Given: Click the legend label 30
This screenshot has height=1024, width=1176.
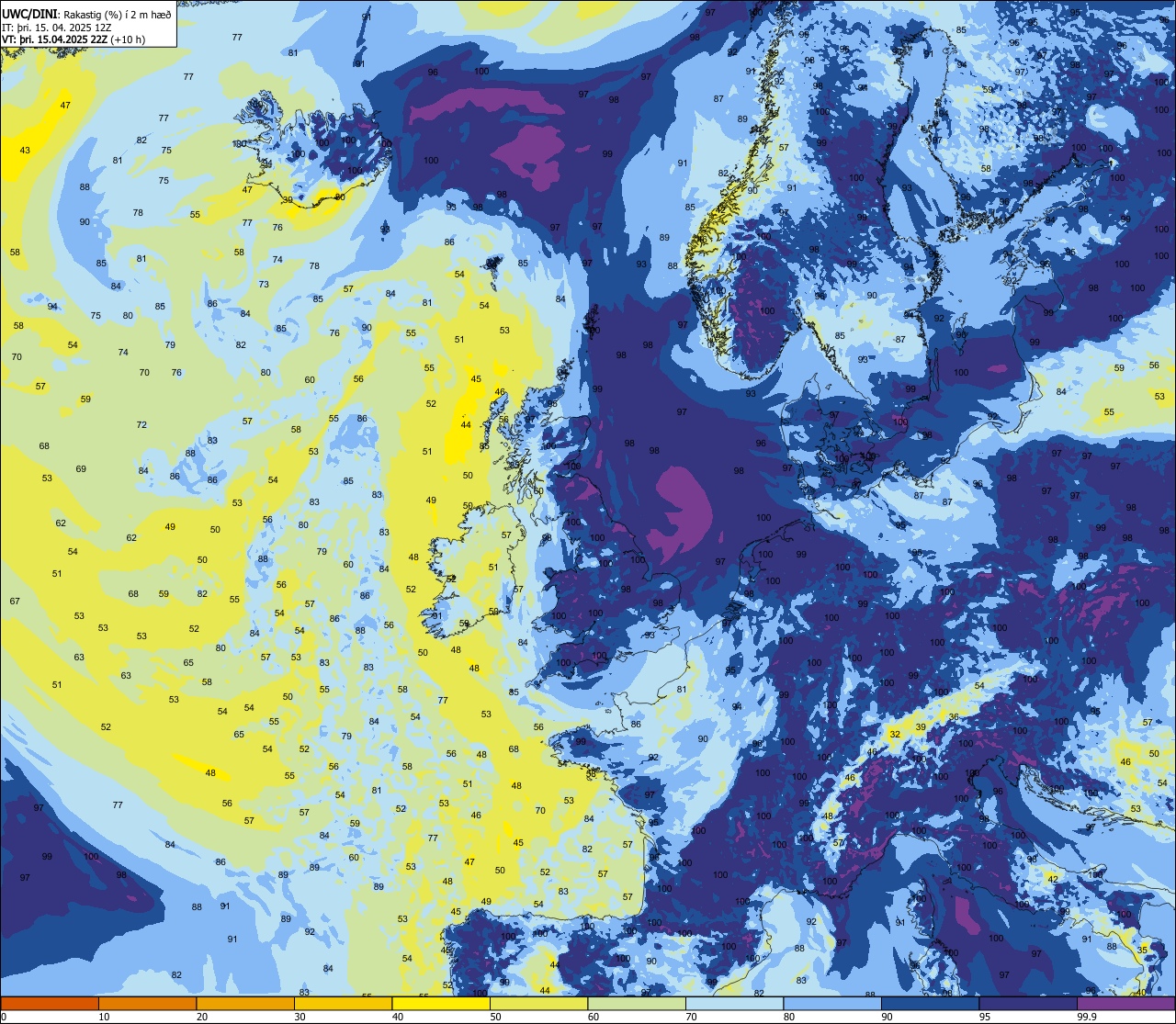Looking at the screenshot, I should (x=300, y=1017).
